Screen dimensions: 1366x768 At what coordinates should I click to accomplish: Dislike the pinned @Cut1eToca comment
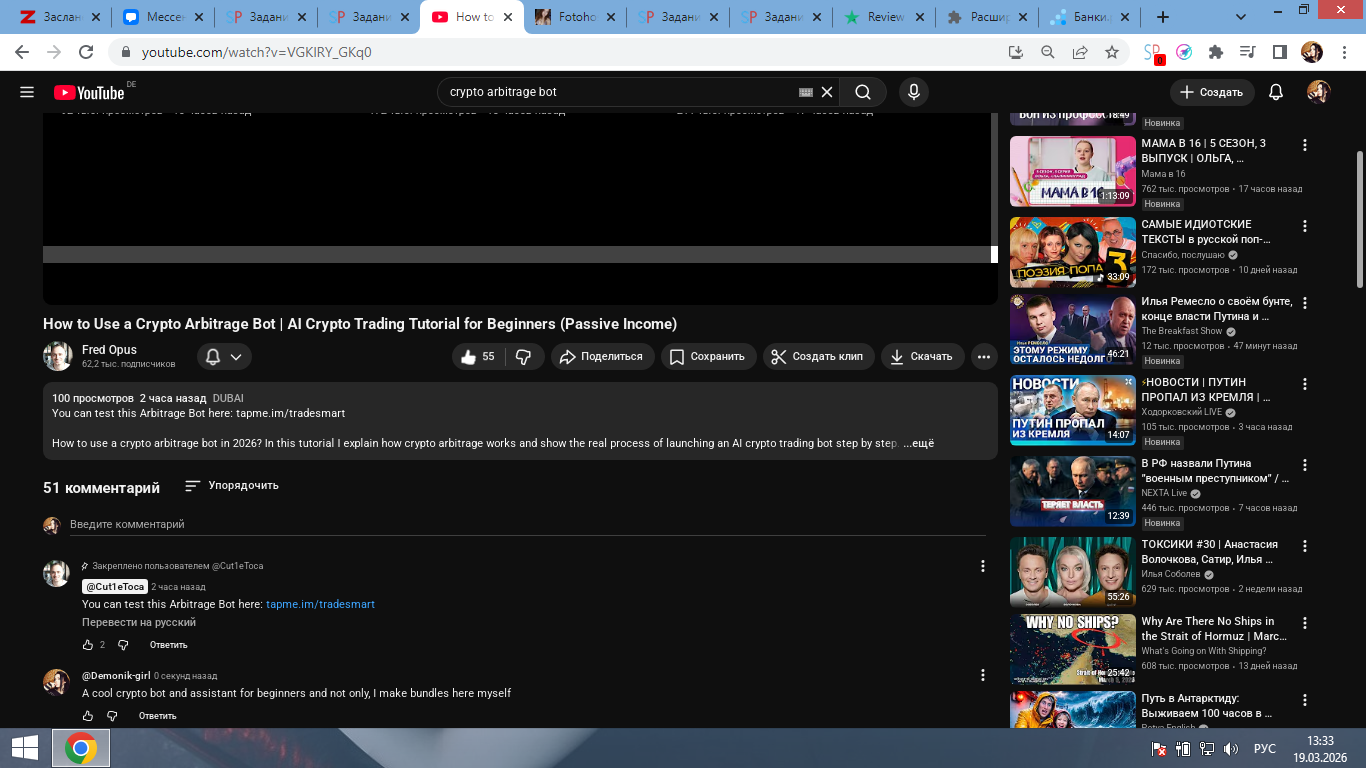tap(123, 645)
